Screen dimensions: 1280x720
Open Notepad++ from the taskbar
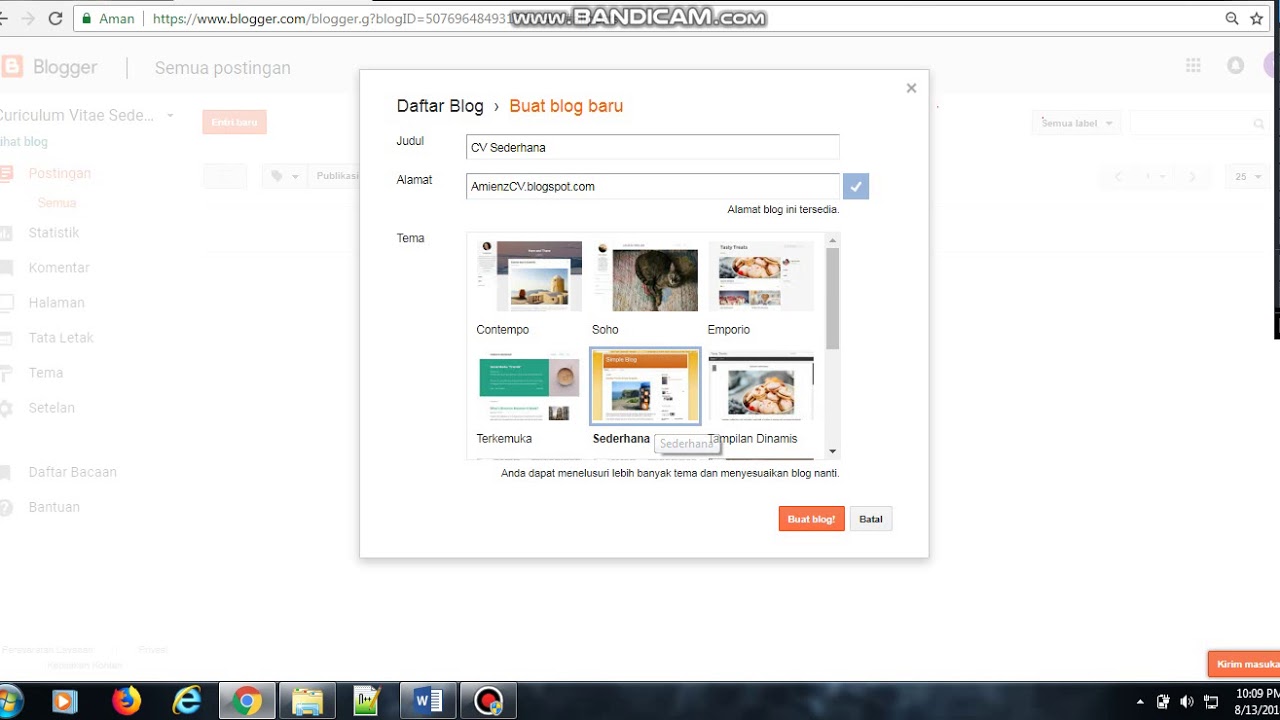367,701
